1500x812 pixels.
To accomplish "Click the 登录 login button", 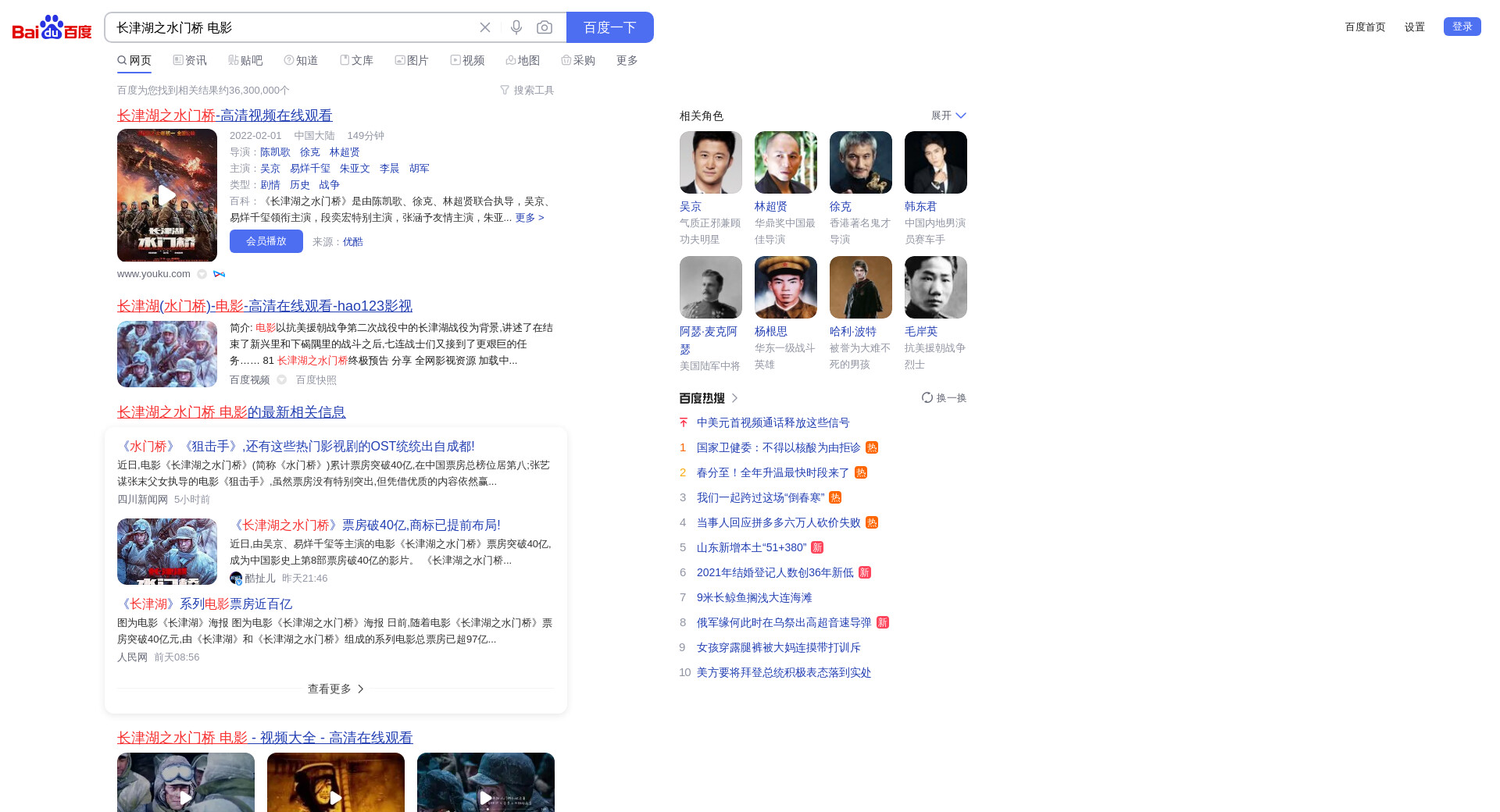I will (x=1462, y=27).
